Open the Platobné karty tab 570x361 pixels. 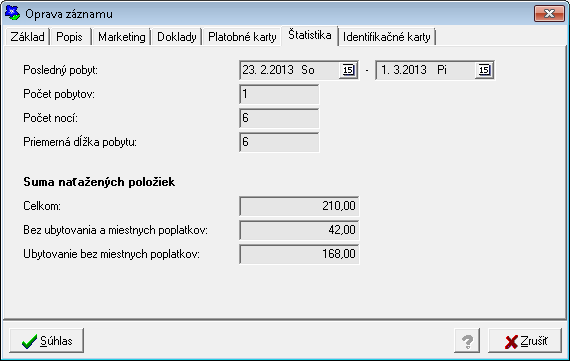(x=242, y=37)
